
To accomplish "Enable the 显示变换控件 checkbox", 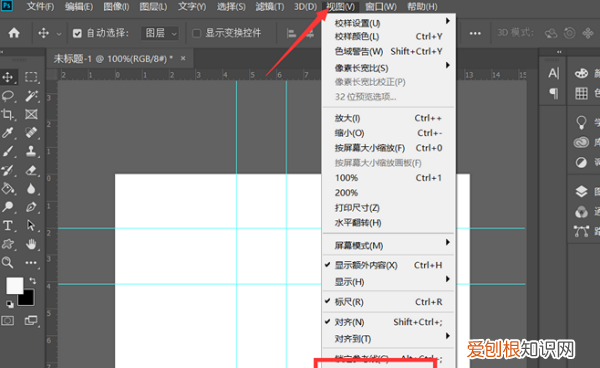I will click(x=196, y=34).
